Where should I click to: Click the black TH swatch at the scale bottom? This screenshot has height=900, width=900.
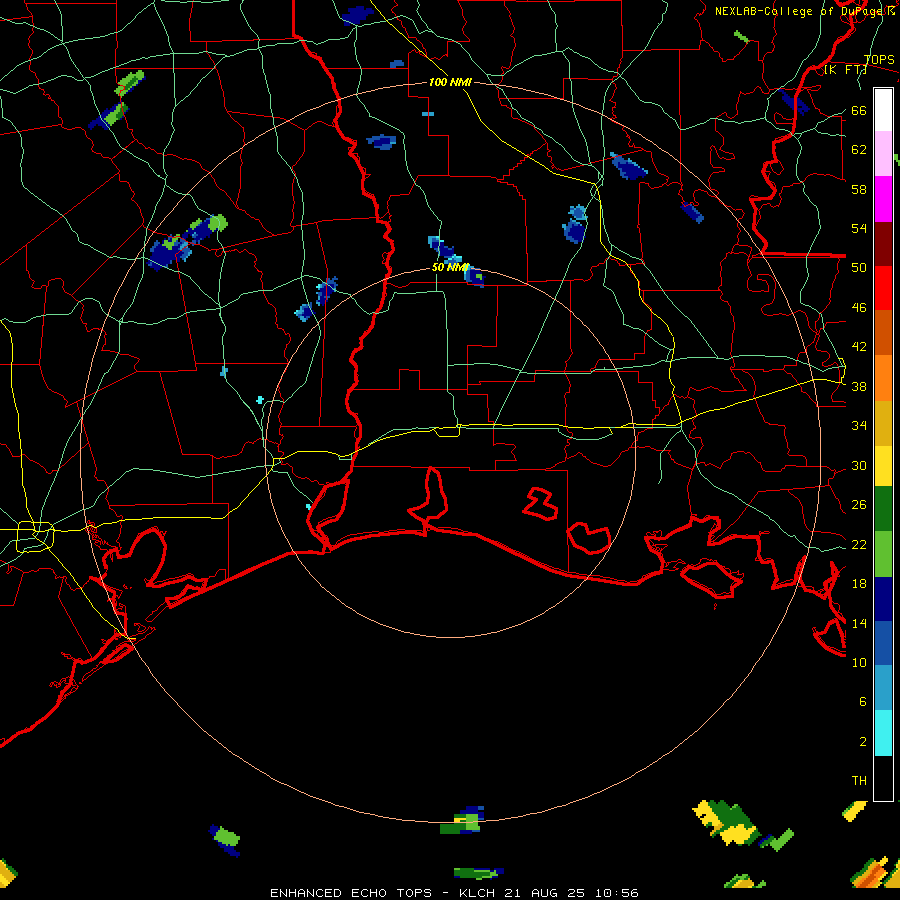click(883, 778)
